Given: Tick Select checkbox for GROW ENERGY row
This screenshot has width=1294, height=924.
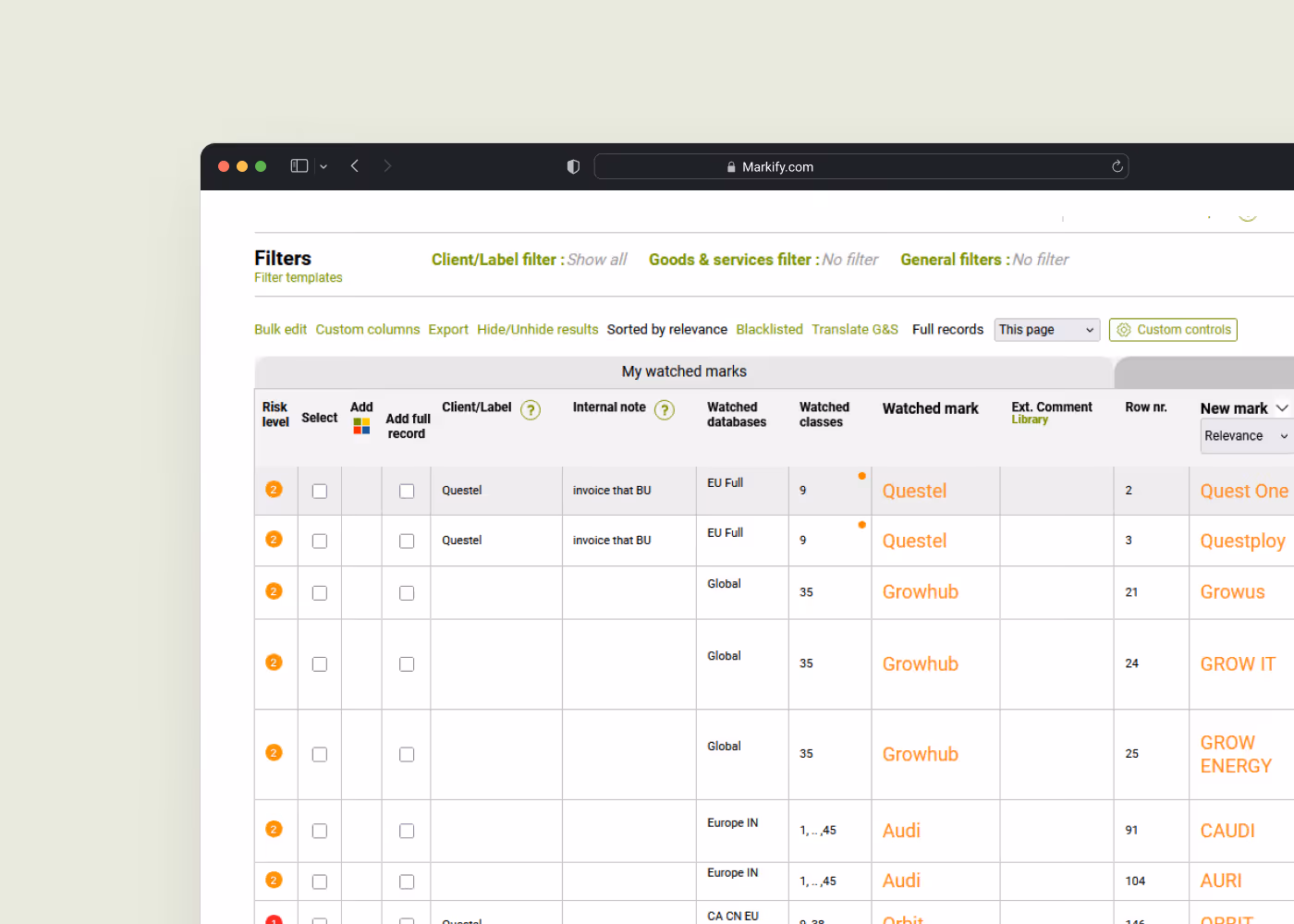Looking at the screenshot, I should [320, 755].
